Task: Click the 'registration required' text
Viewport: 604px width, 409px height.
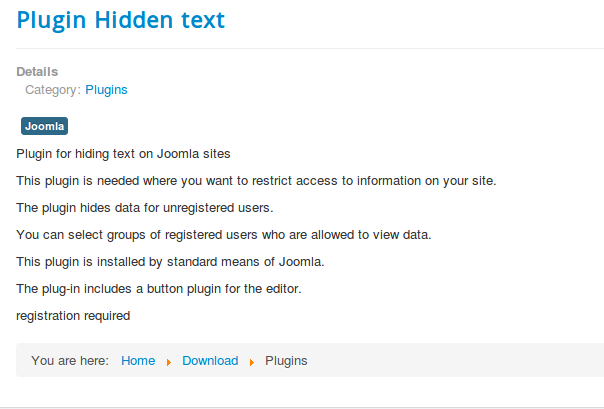Action: click(73, 316)
